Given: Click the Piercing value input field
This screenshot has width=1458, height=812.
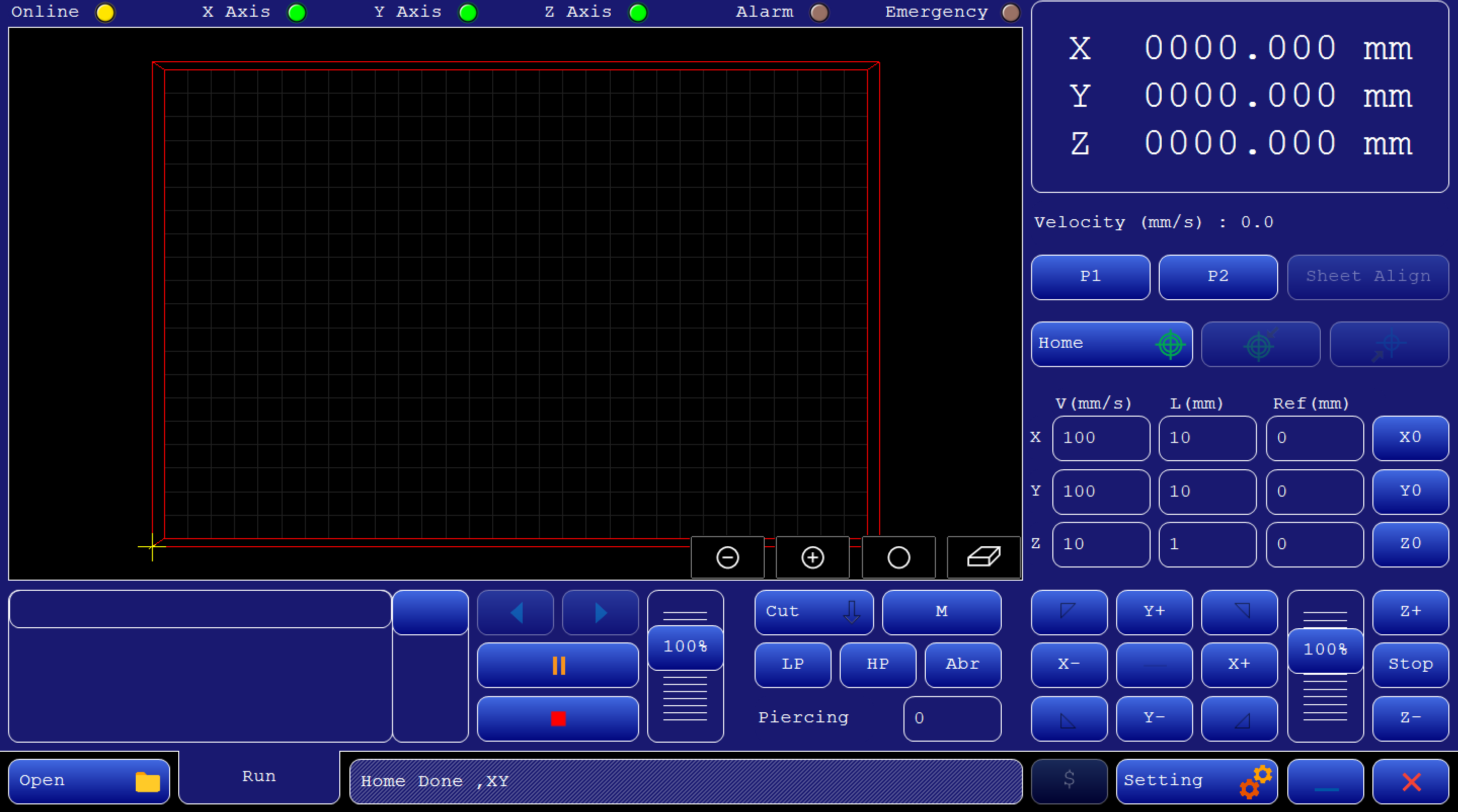Looking at the screenshot, I should click(952, 718).
